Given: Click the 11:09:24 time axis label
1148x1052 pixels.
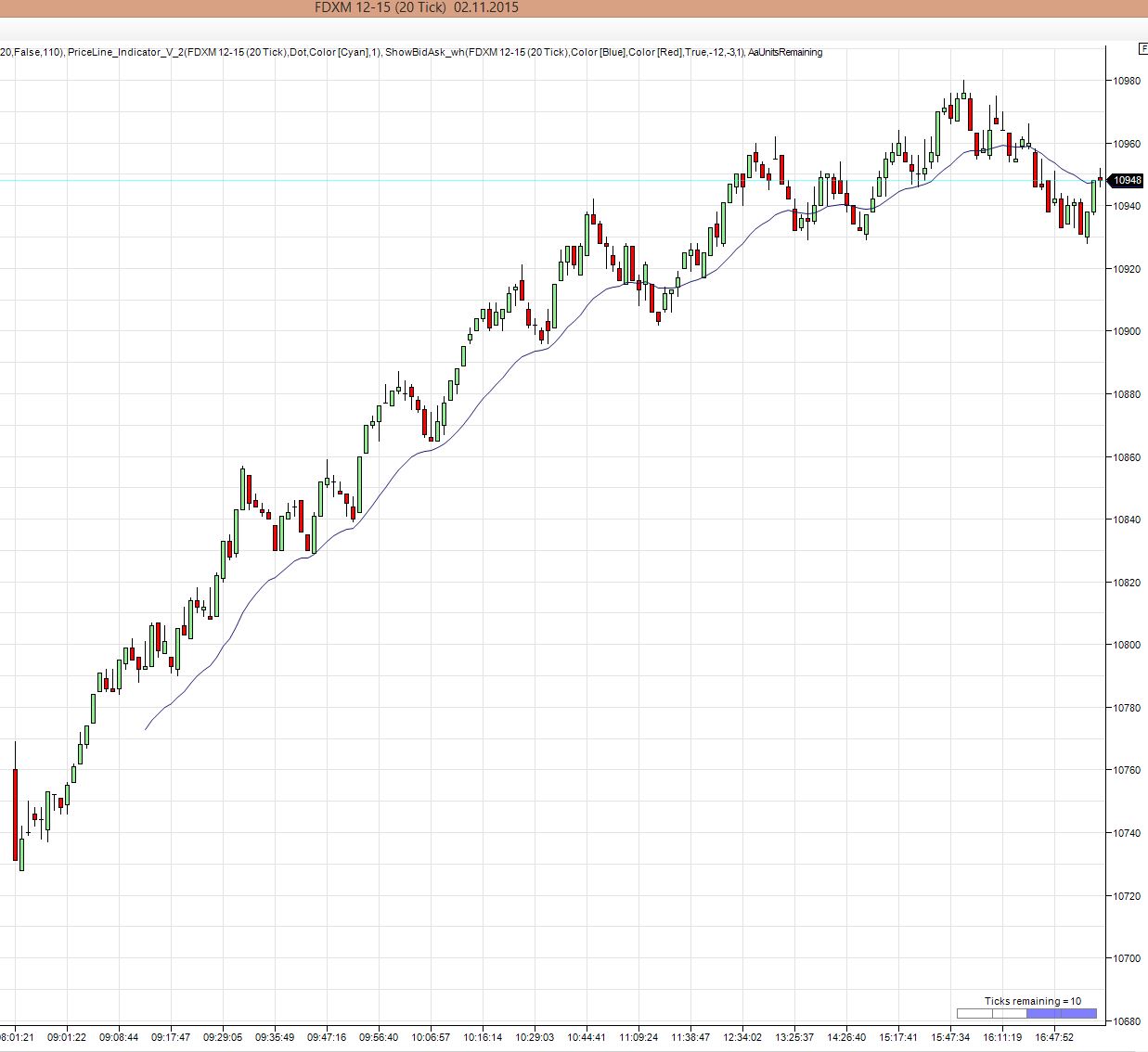Looking at the screenshot, I should [638, 1037].
